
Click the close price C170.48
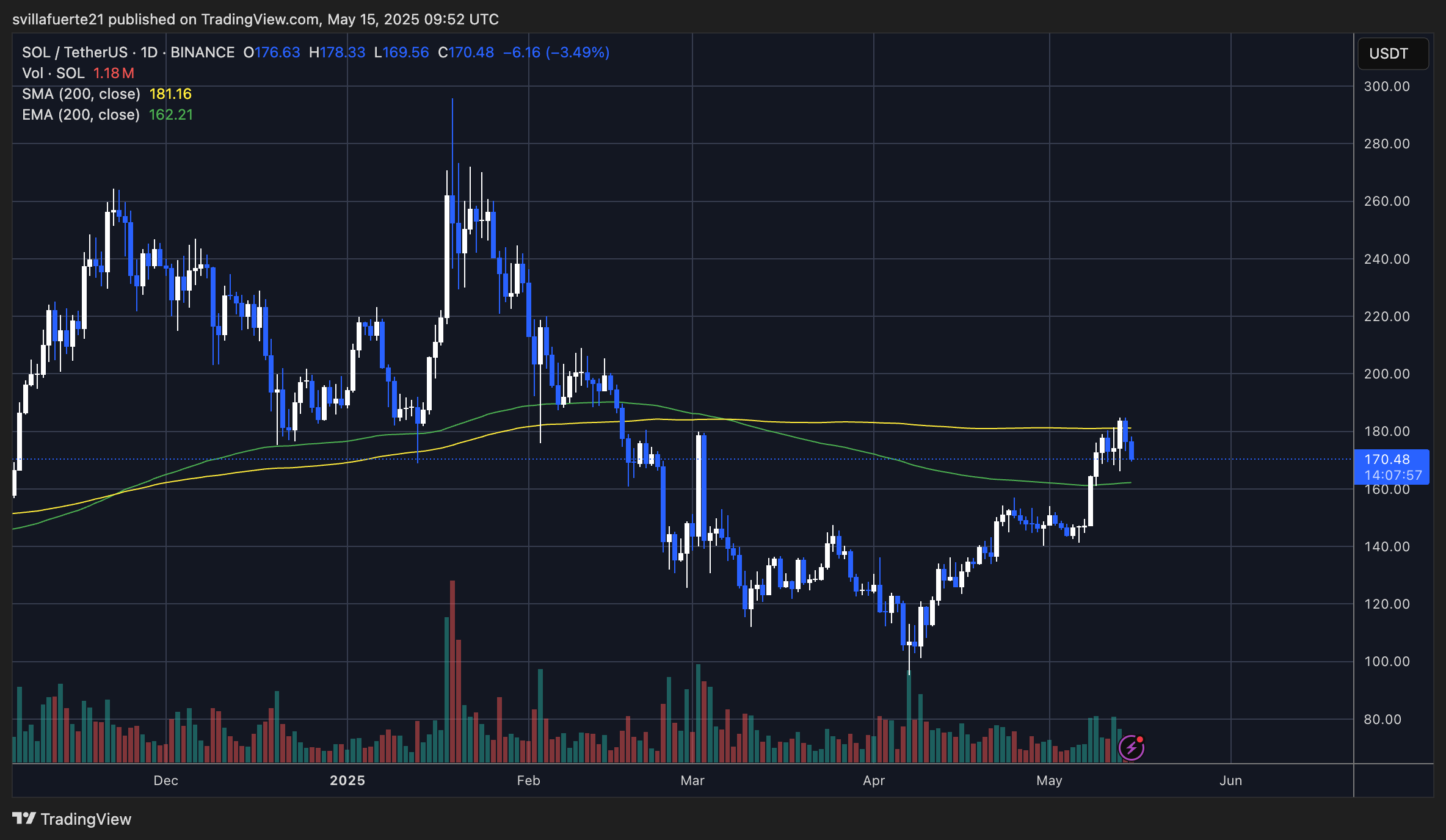(x=466, y=52)
